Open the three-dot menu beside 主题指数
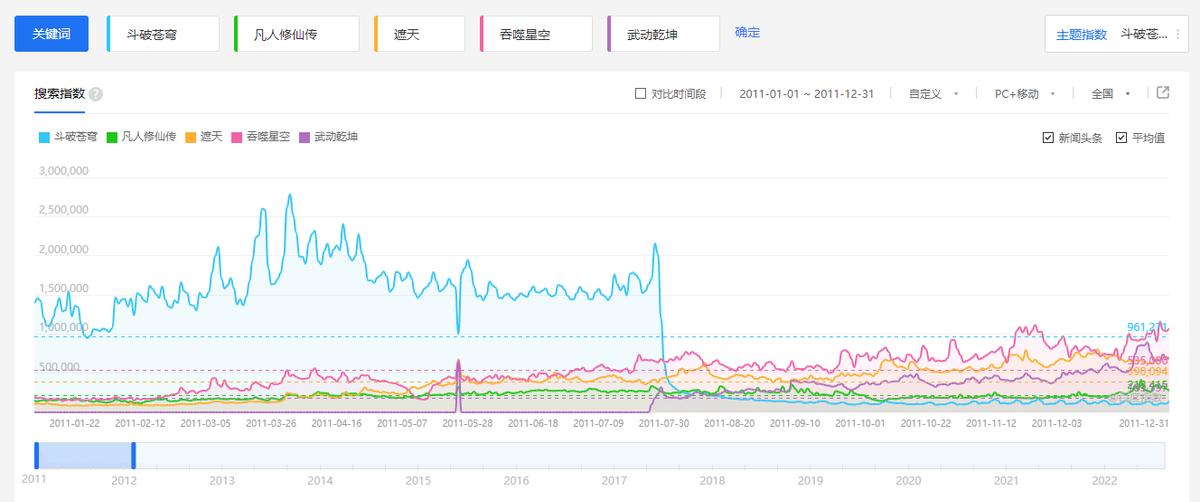This screenshot has height=502, width=1200. pos(1178,34)
